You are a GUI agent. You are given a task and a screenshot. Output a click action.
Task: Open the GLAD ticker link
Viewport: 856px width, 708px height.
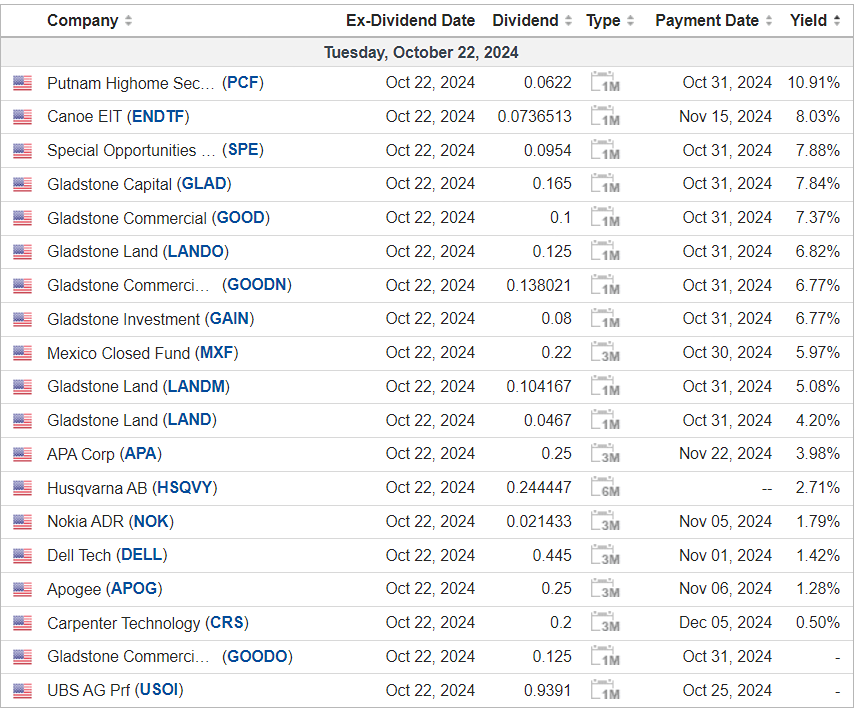tap(204, 184)
